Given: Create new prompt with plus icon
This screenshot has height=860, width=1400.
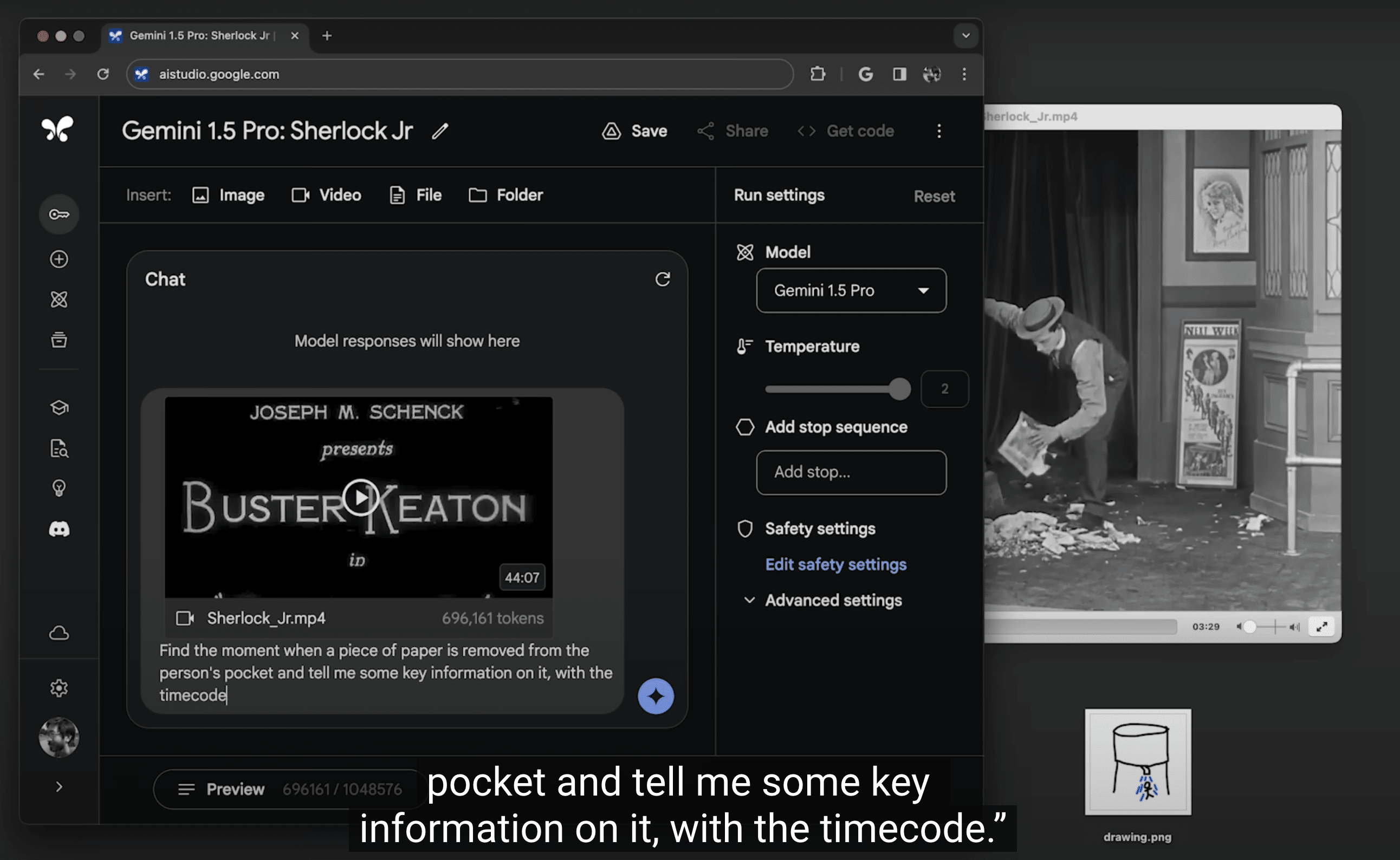Looking at the screenshot, I should click(59, 259).
